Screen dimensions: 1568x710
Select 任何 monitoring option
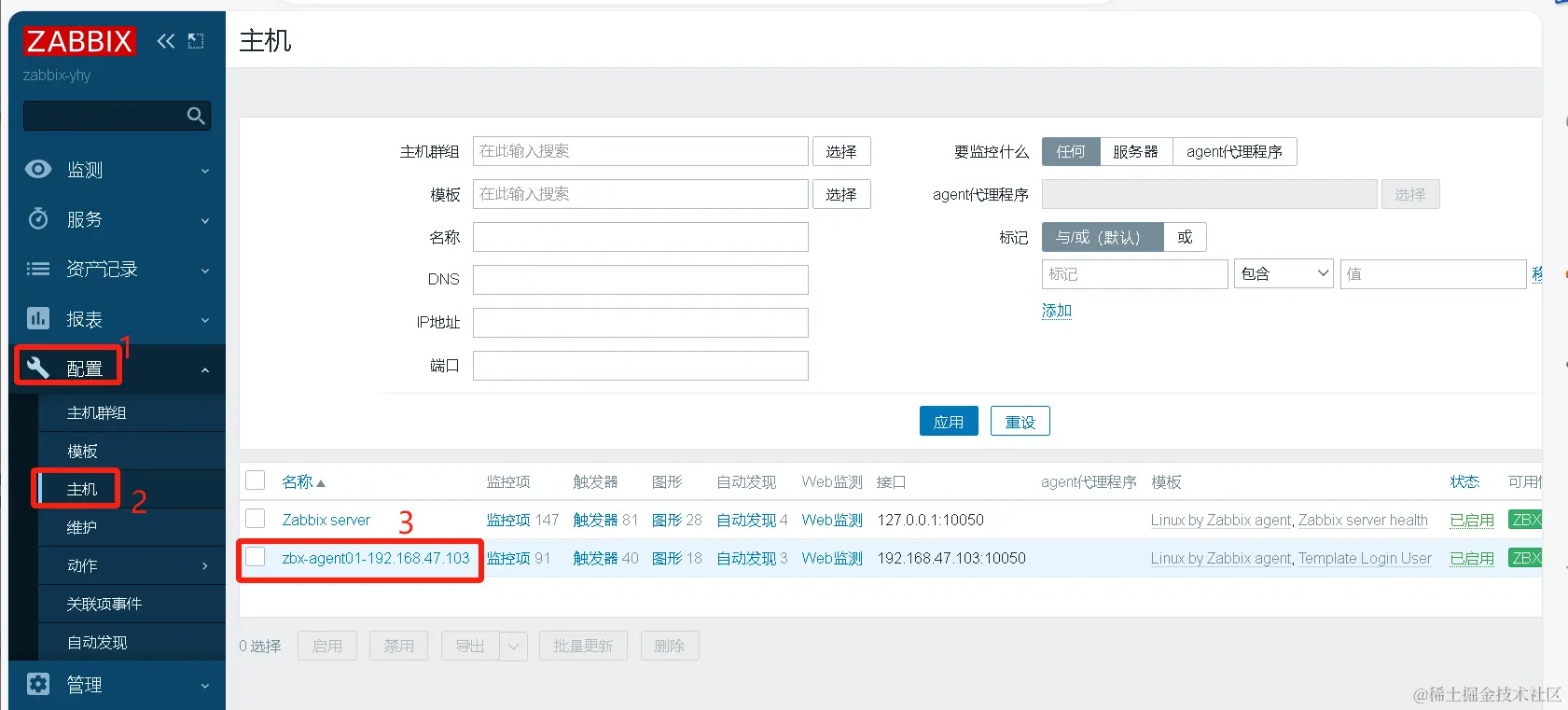click(1071, 151)
